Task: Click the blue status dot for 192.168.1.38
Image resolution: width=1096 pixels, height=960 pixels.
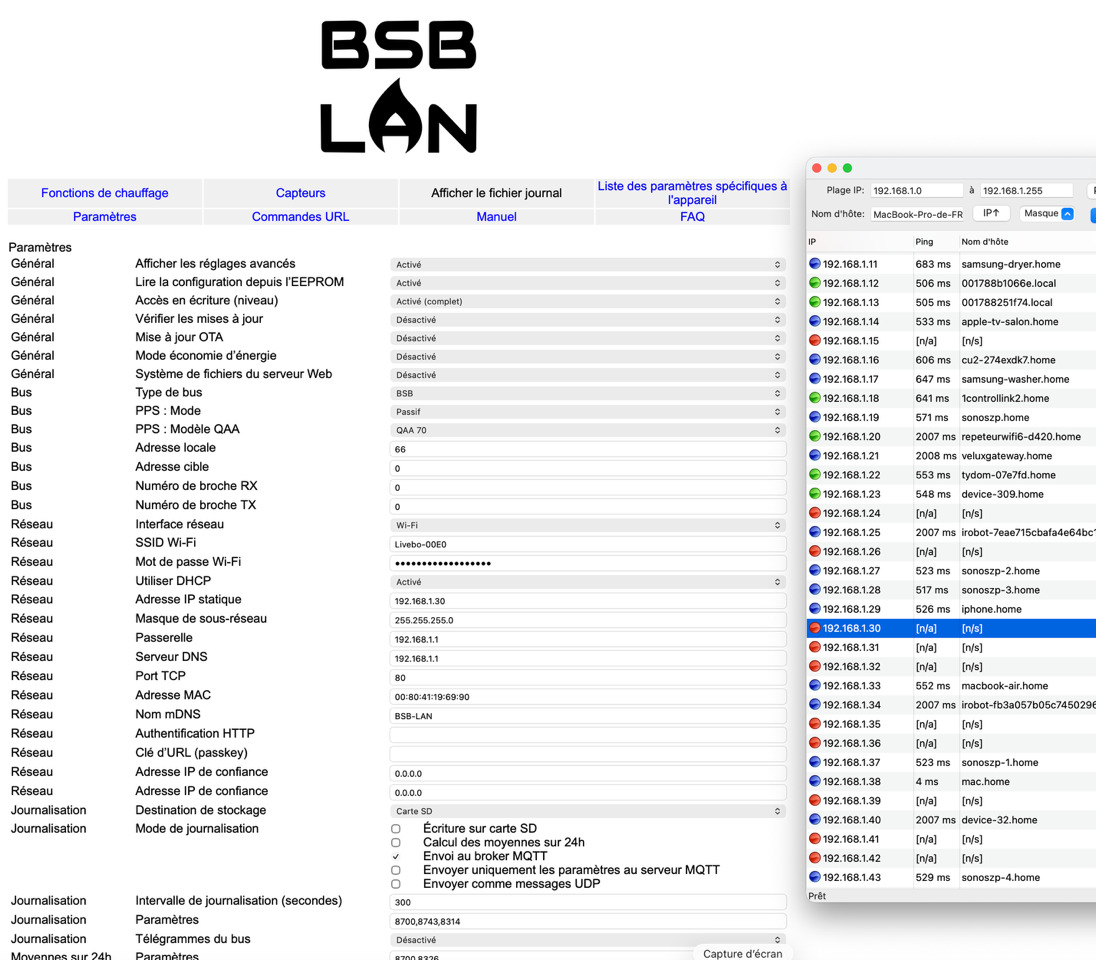Action: click(815, 782)
